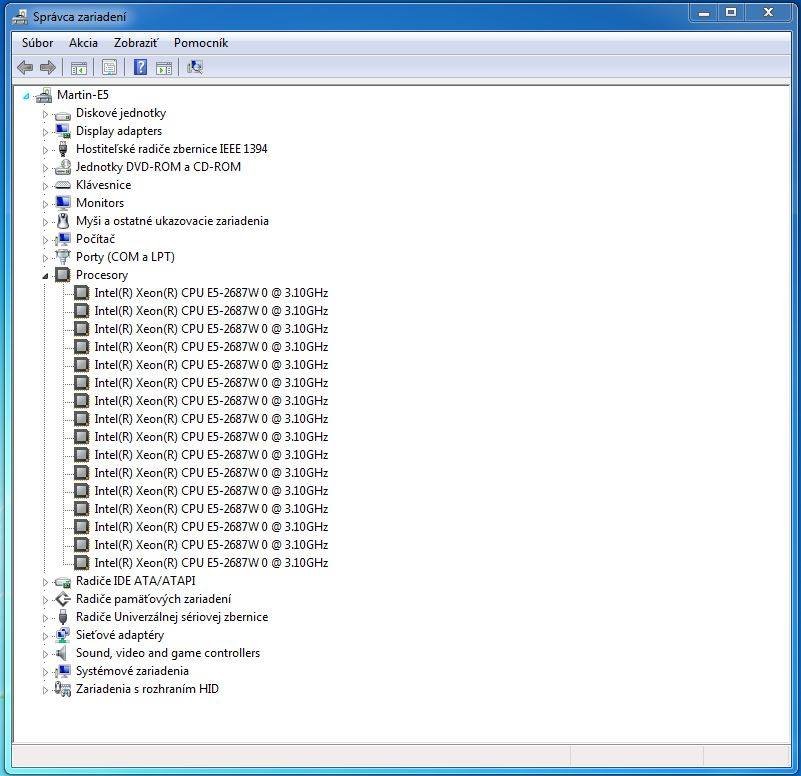
Task: Click the Universal Serial Bus controllers icon
Action: (x=62, y=617)
